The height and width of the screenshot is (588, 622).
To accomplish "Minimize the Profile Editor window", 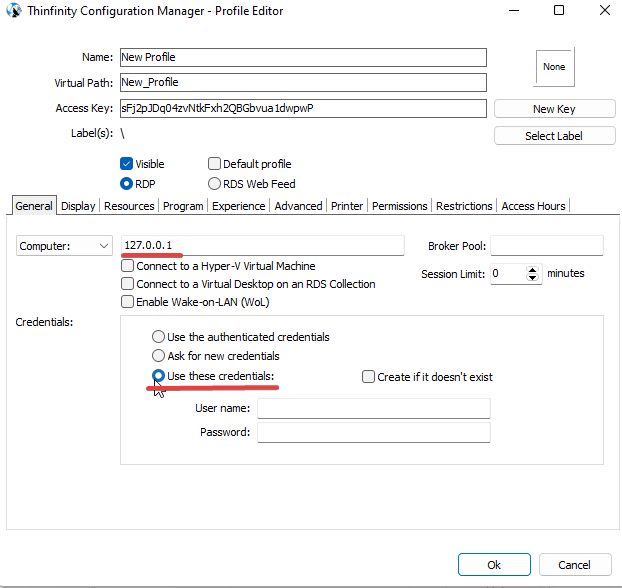I will 514,10.
